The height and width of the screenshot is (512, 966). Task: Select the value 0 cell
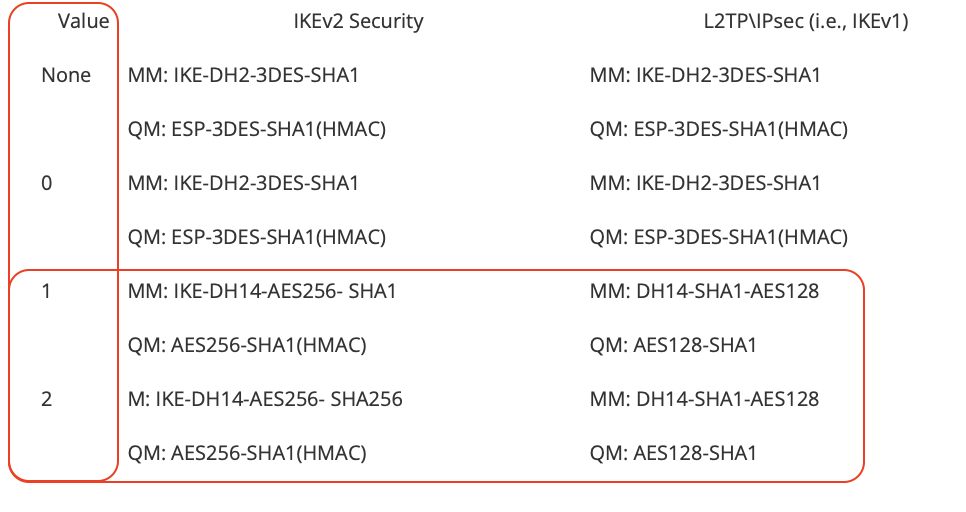[47, 183]
